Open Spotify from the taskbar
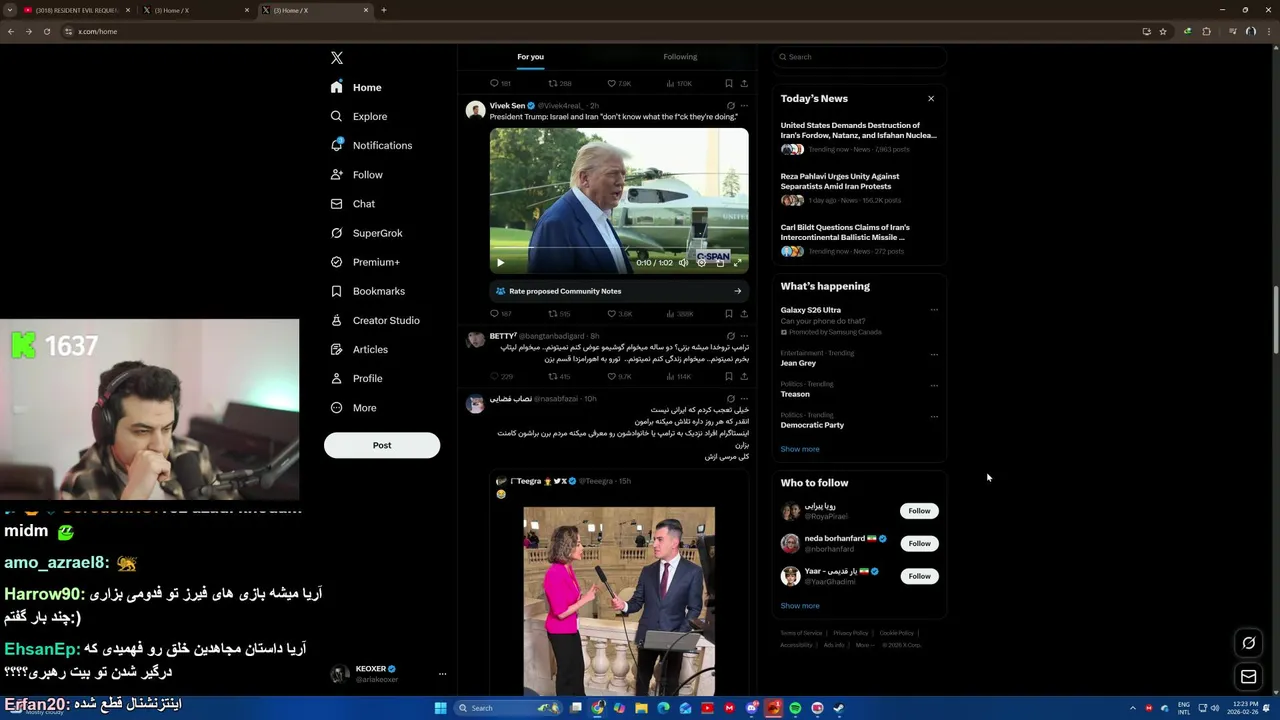 pyautogui.click(x=795, y=708)
